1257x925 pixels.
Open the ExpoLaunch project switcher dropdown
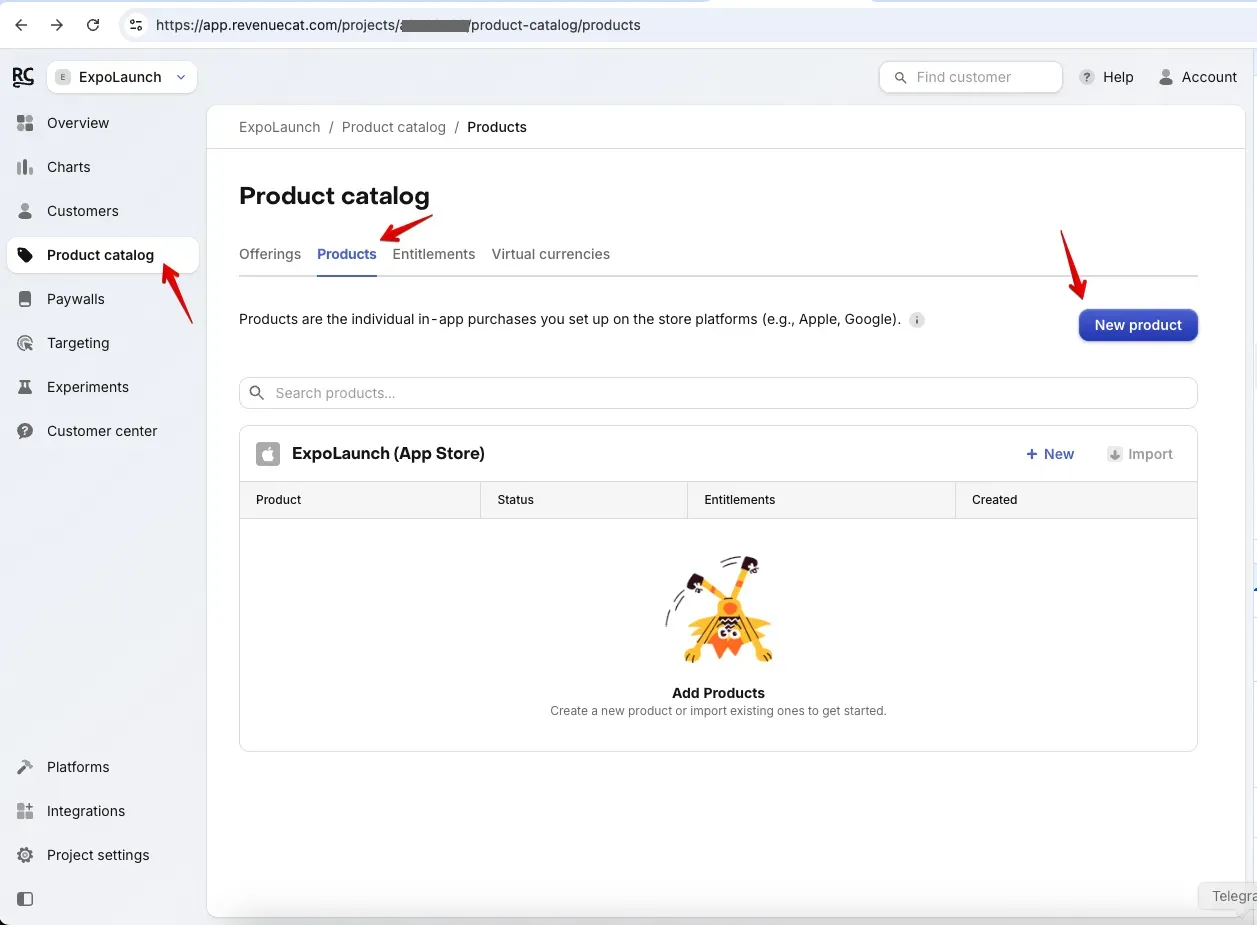122,77
